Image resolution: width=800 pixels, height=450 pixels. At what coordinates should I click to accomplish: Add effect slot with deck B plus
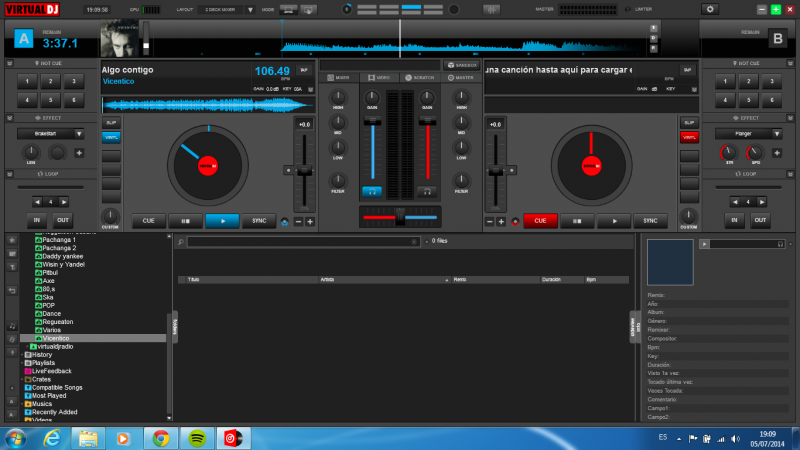(x=777, y=153)
